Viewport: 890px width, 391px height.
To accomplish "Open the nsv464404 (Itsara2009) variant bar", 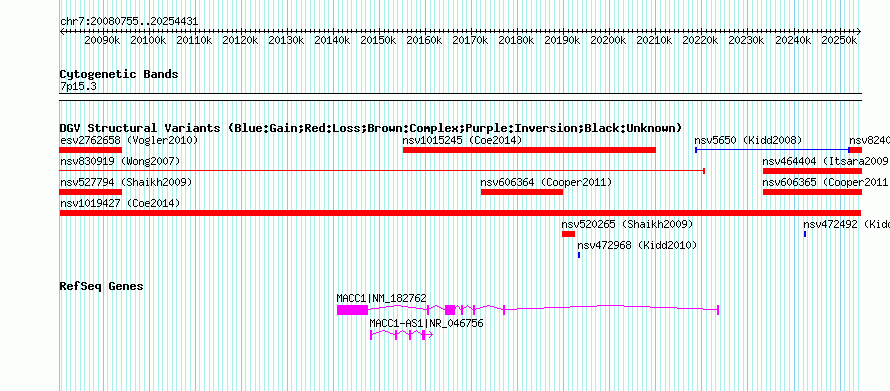I will point(812,171).
